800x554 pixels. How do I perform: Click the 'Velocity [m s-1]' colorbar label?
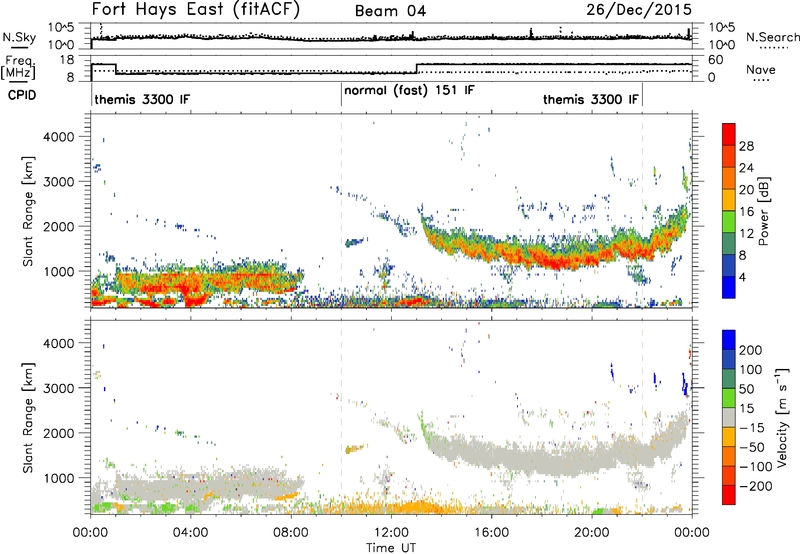coord(782,417)
